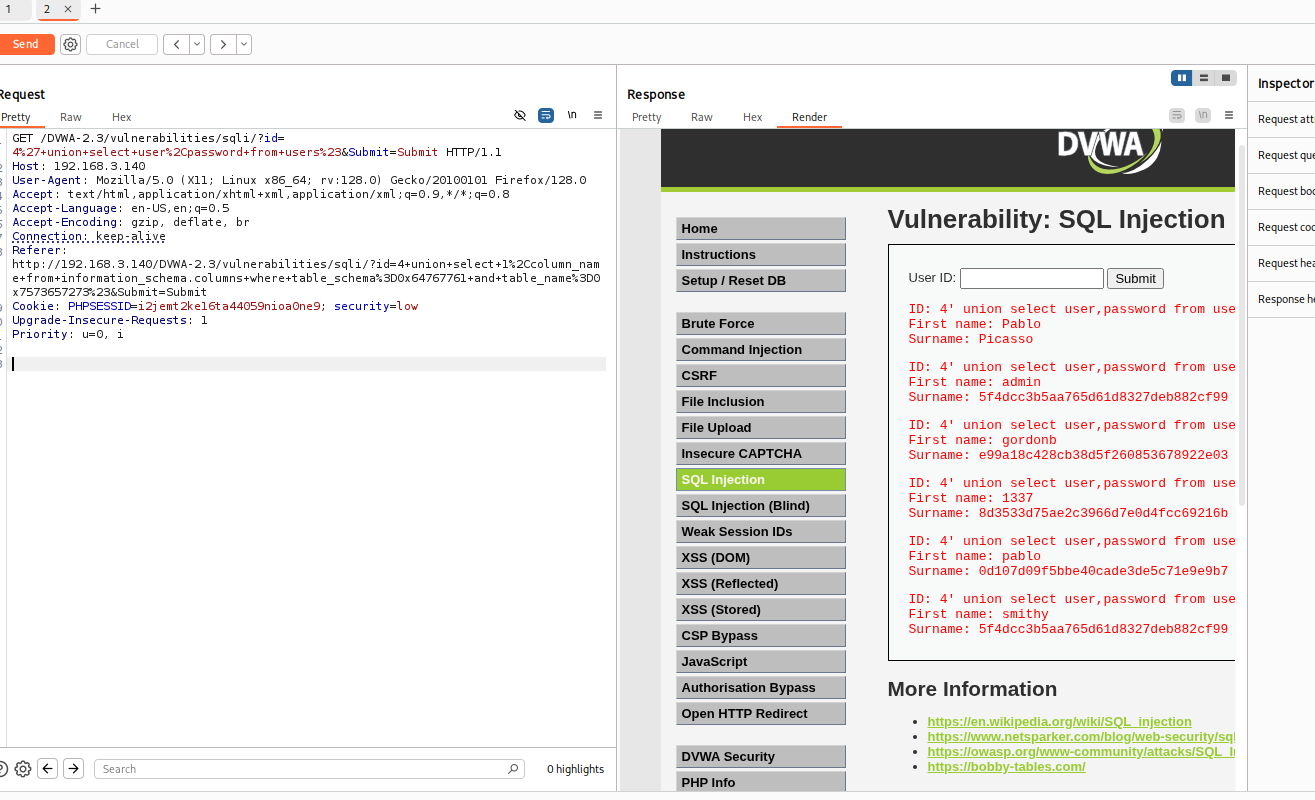
Task: Follow the Wikipedia SQL_injection link
Action: tap(1059, 721)
